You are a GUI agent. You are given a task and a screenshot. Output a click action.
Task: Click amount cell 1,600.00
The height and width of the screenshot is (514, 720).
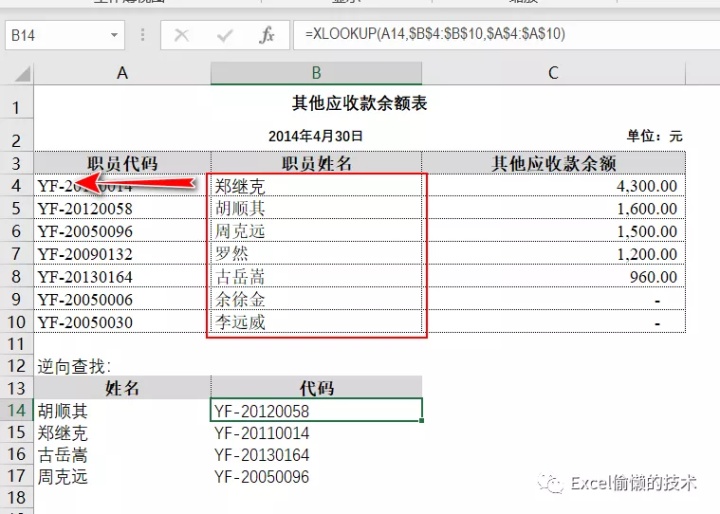553,208
